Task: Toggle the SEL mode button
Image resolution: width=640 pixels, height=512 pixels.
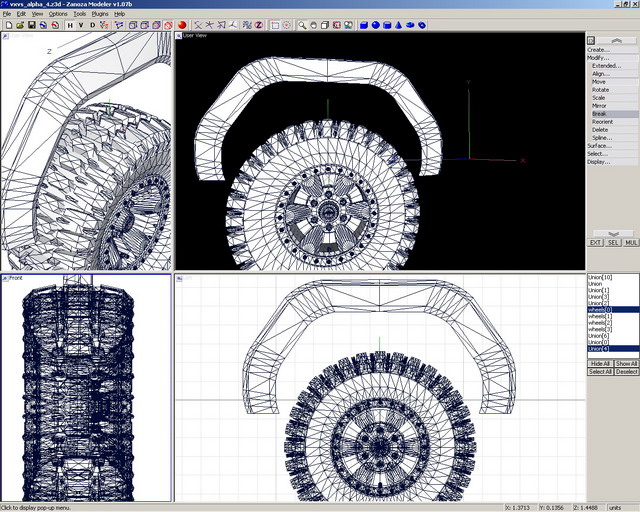Action: click(613, 242)
